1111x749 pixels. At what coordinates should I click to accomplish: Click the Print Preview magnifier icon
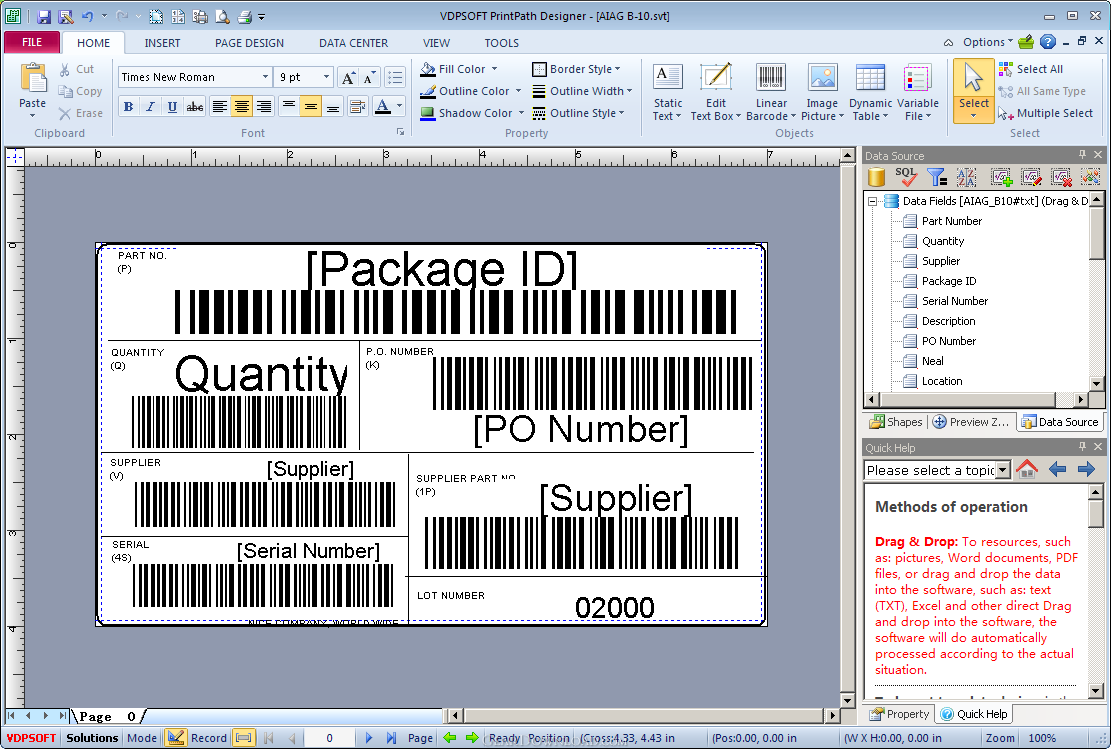(222, 16)
